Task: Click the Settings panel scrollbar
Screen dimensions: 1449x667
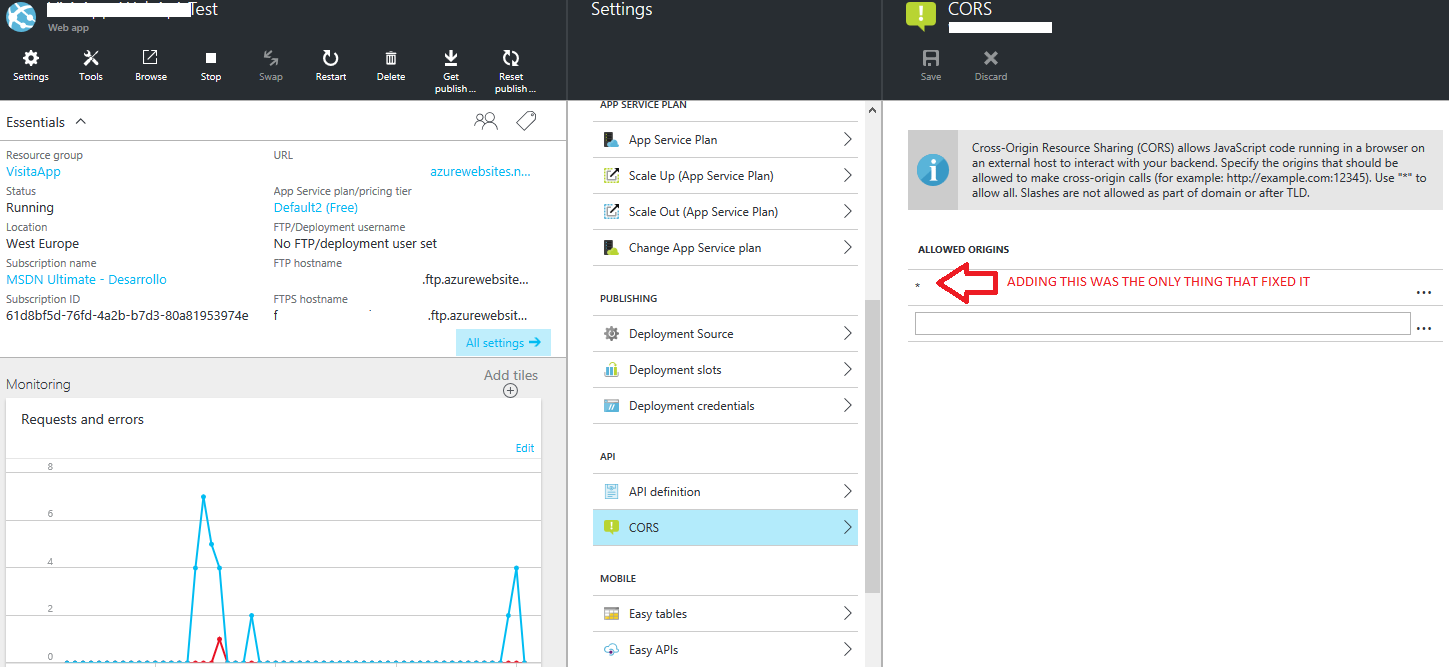Action: (x=872, y=445)
